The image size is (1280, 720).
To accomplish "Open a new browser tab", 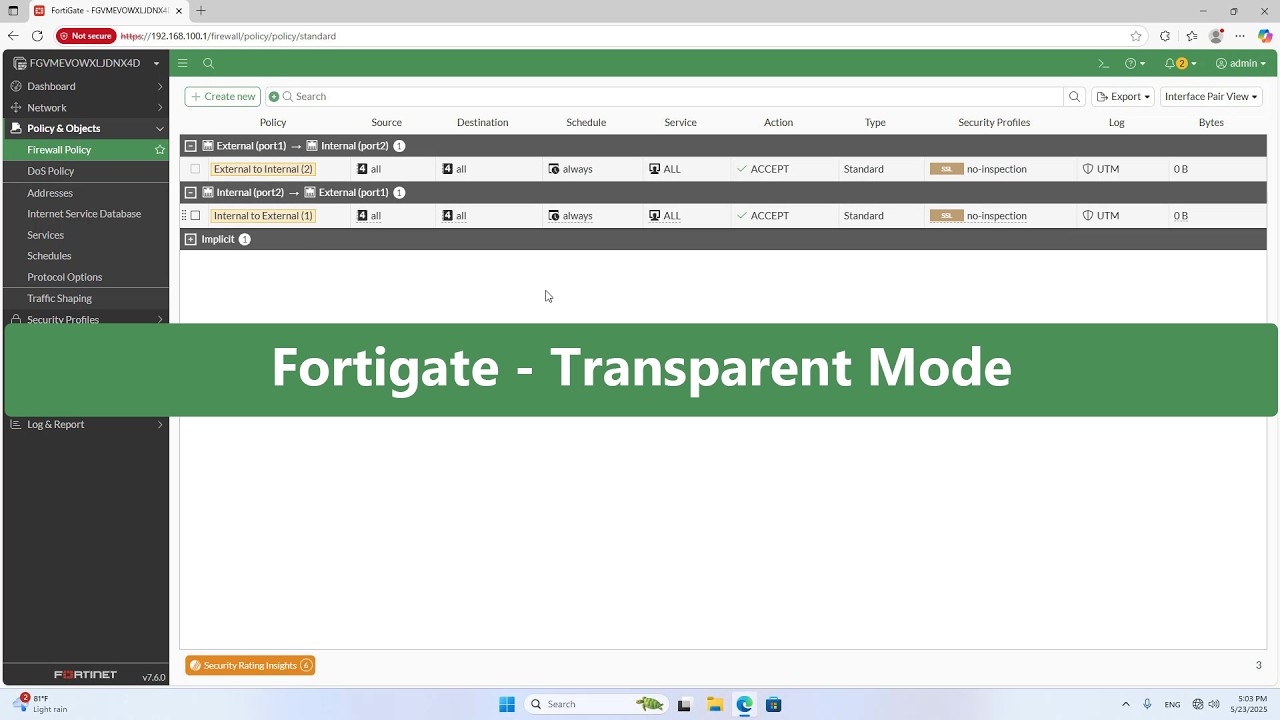I will pyautogui.click(x=201, y=11).
